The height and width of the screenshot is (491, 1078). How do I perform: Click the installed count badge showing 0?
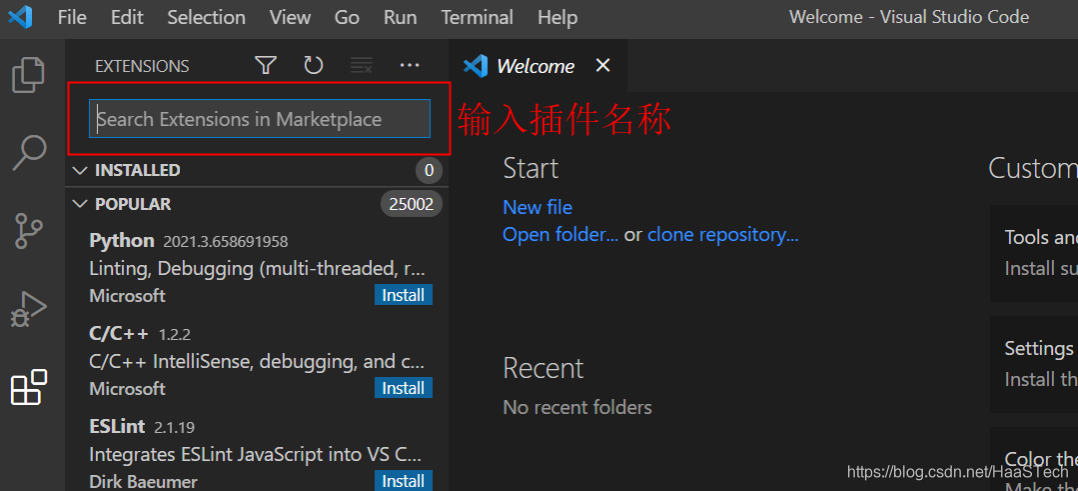click(x=429, y=170)
